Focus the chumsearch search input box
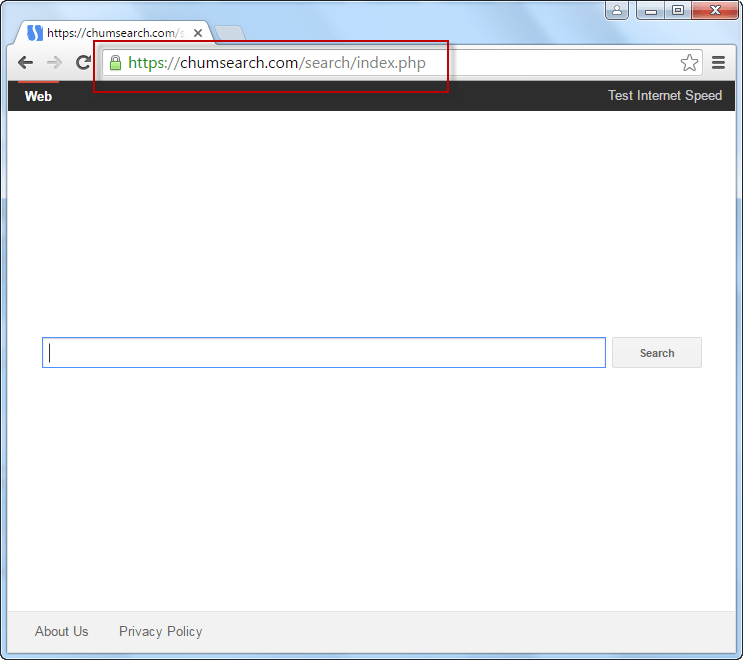This screenshot has width=743, height=660. tap(324, 353)
